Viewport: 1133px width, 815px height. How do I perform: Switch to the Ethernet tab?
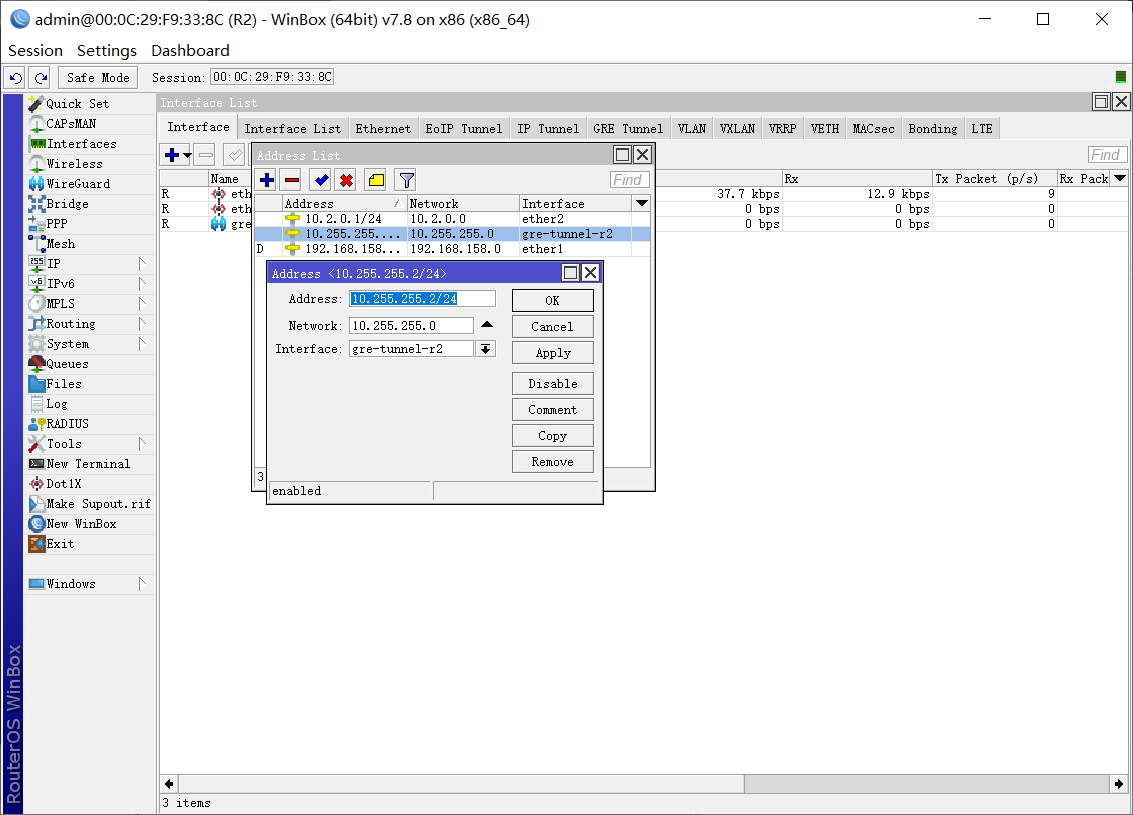tap(383, 129)
